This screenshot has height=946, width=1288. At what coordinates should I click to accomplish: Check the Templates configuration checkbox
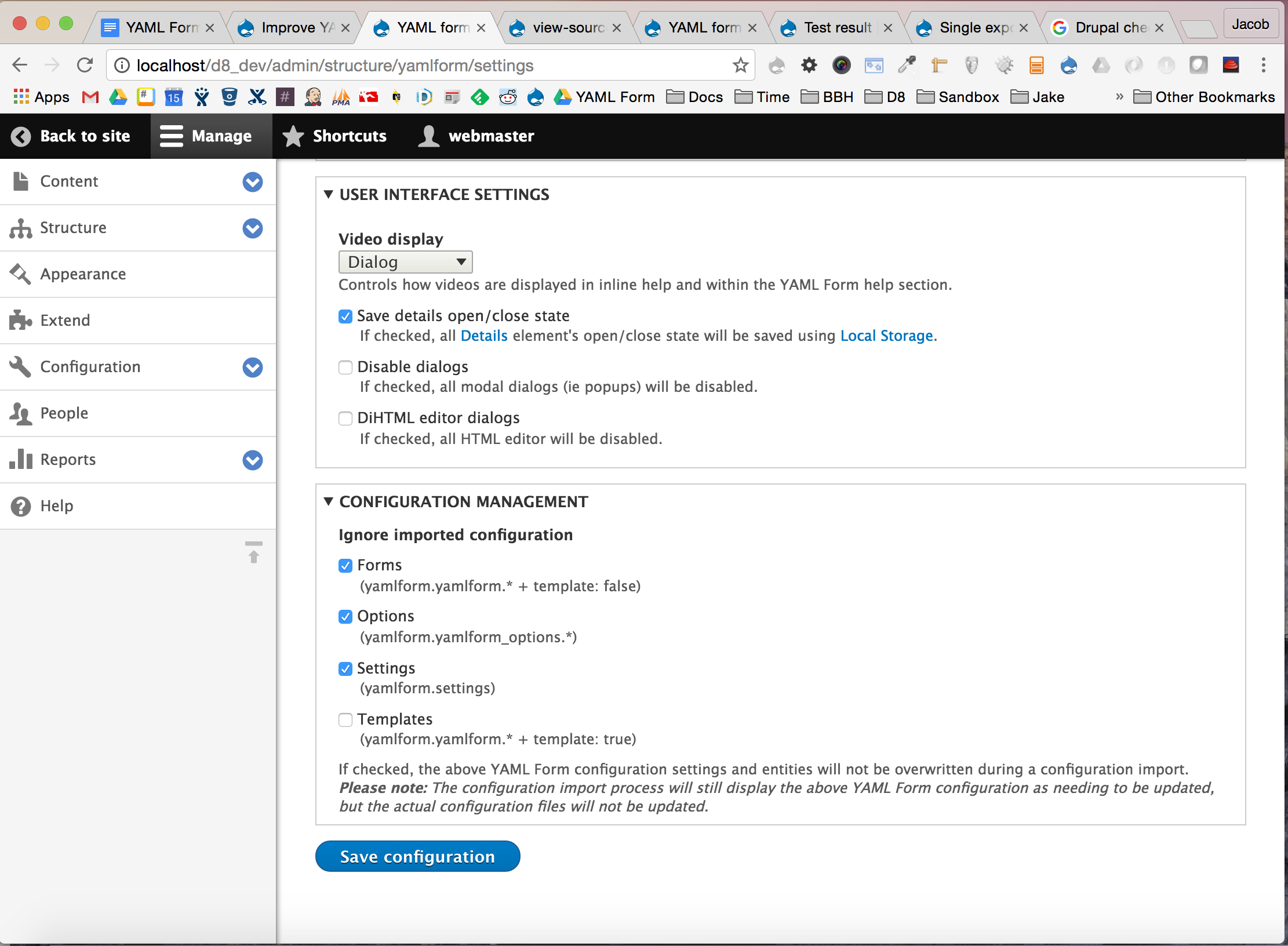click(345, 720)
